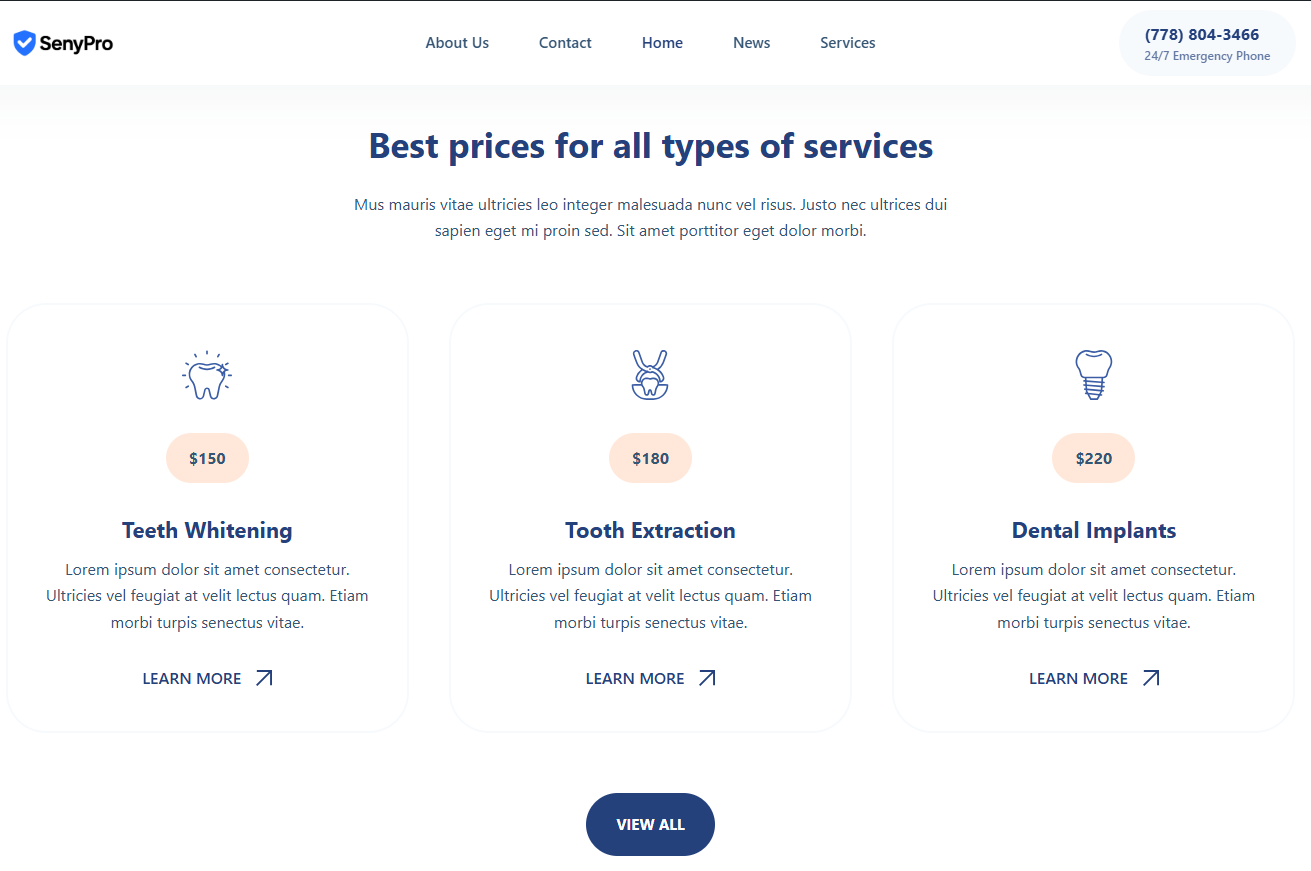The width and height of the screenshot is (1311, 871).
Task: Click the SenyPro shield logo icon
Action: tap(25, 43)
